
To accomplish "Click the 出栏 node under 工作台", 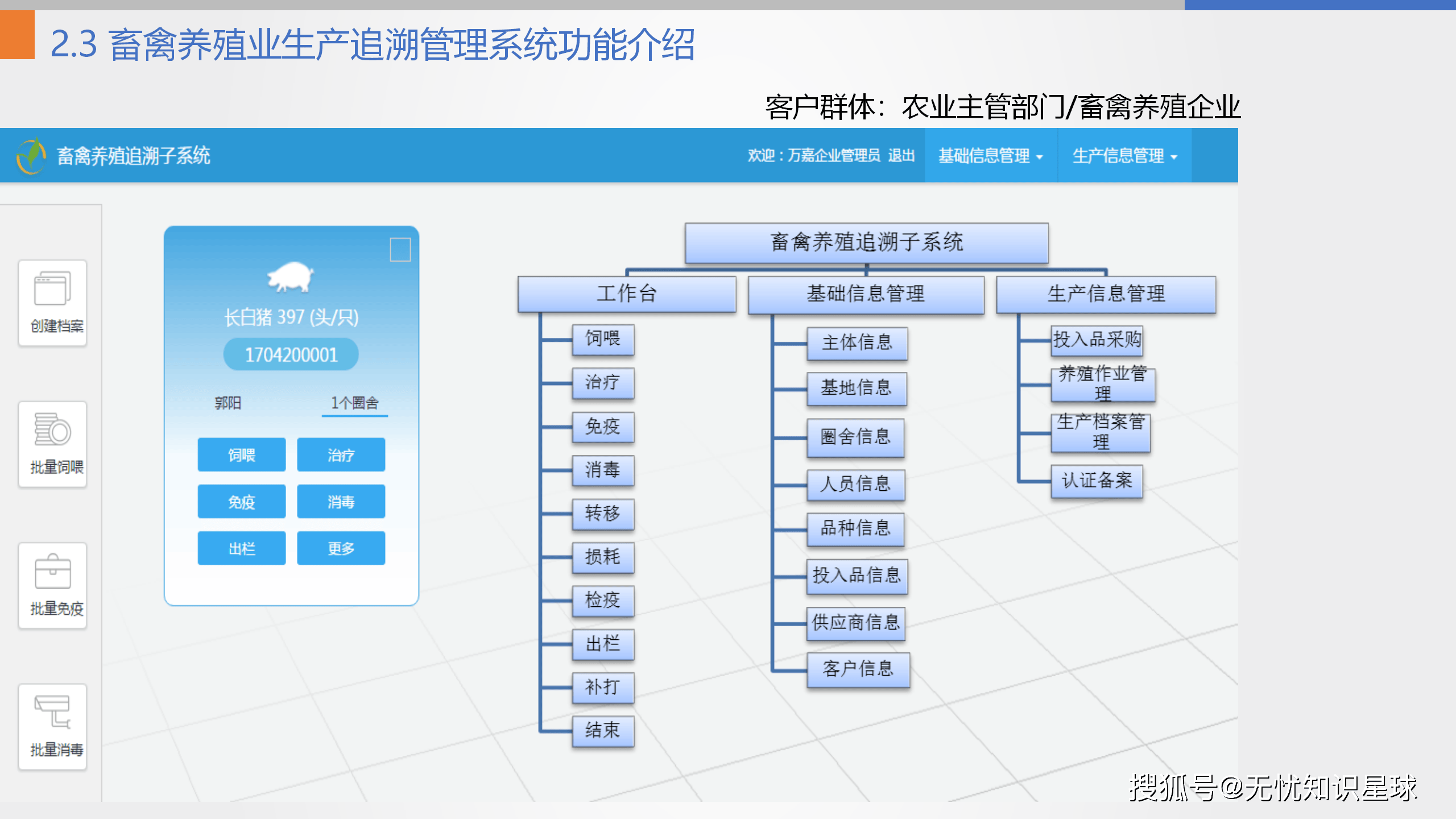I will [x=603, y=644].
